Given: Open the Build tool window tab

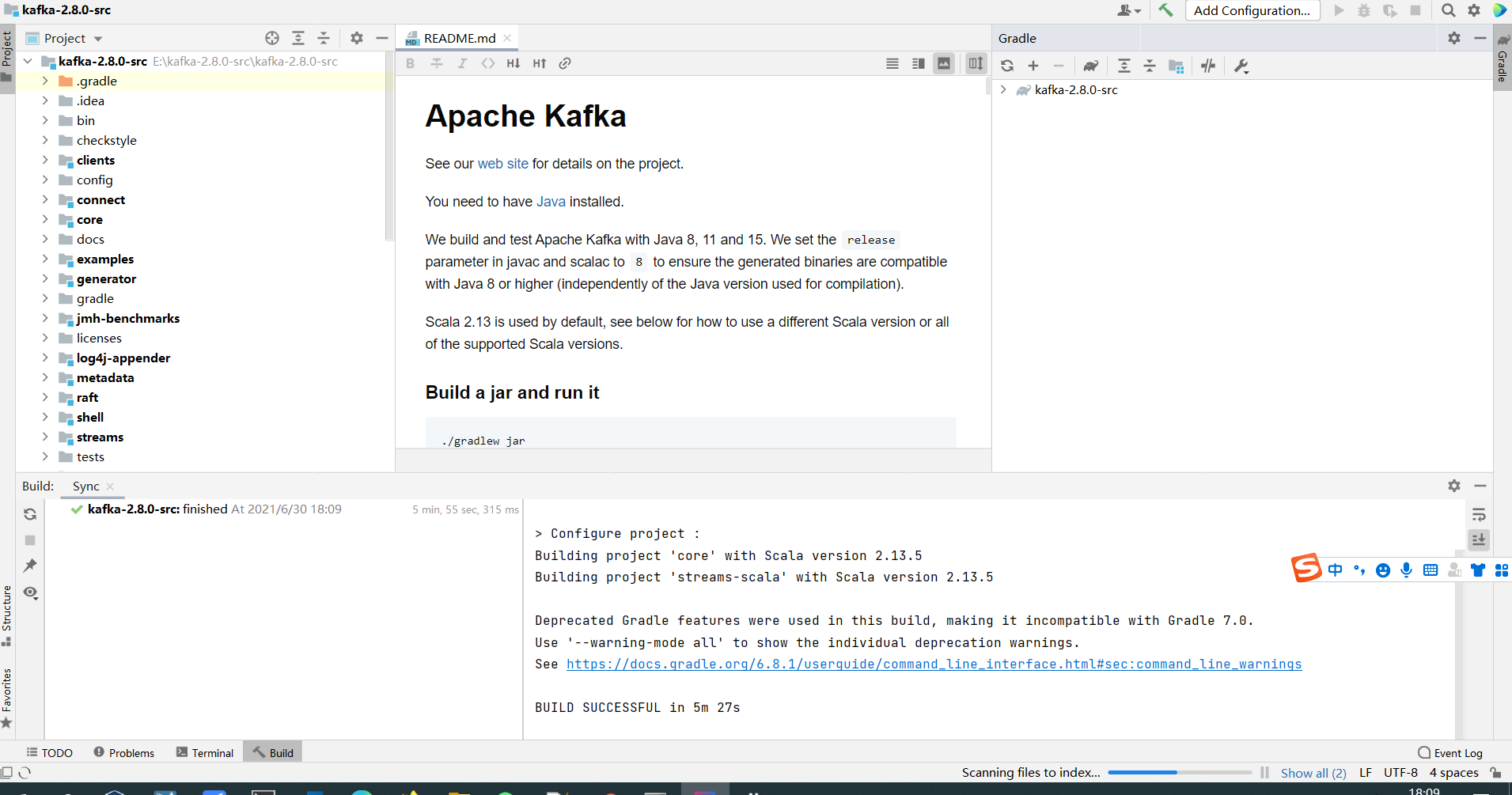Looking at the screenshot, I should (x=273, y=752).
